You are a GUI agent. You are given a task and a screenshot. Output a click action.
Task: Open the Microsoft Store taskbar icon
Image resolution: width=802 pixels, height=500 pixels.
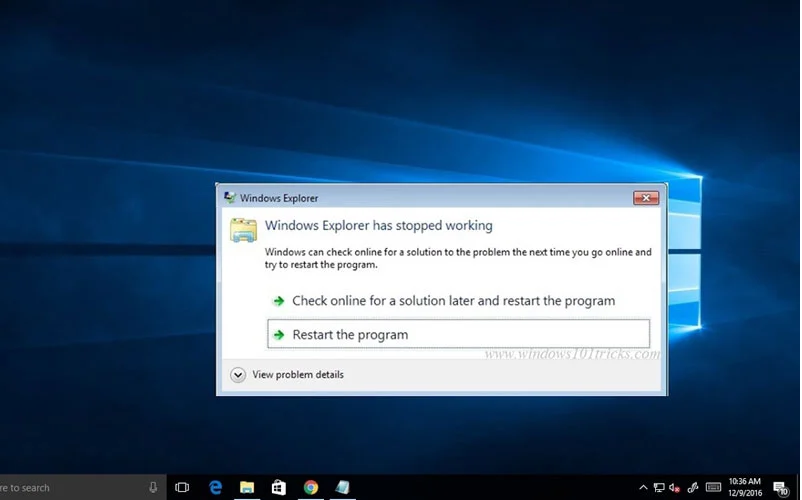(278, 487)
